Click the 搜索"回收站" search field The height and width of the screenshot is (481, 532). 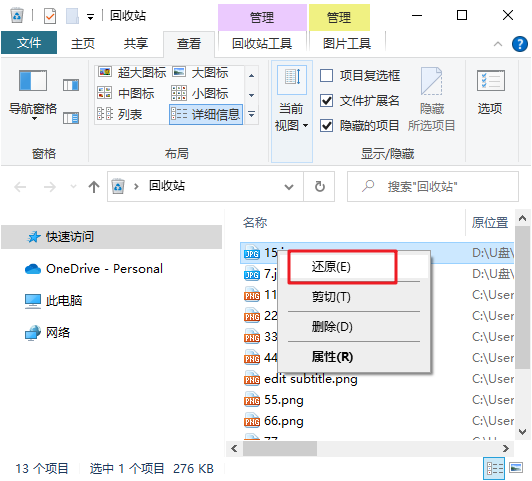(x=433, y=187)
